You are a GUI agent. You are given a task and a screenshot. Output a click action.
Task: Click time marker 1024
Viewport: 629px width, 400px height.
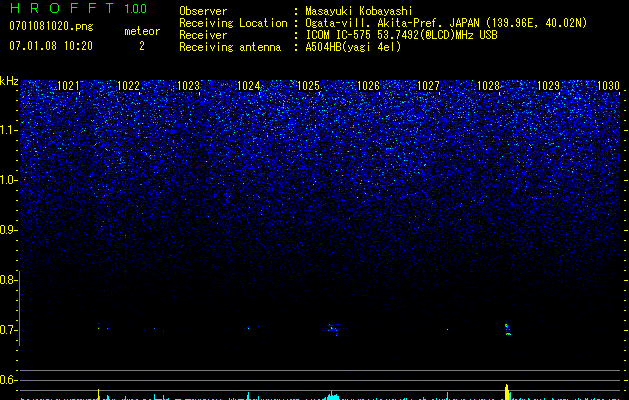[249, 86]
